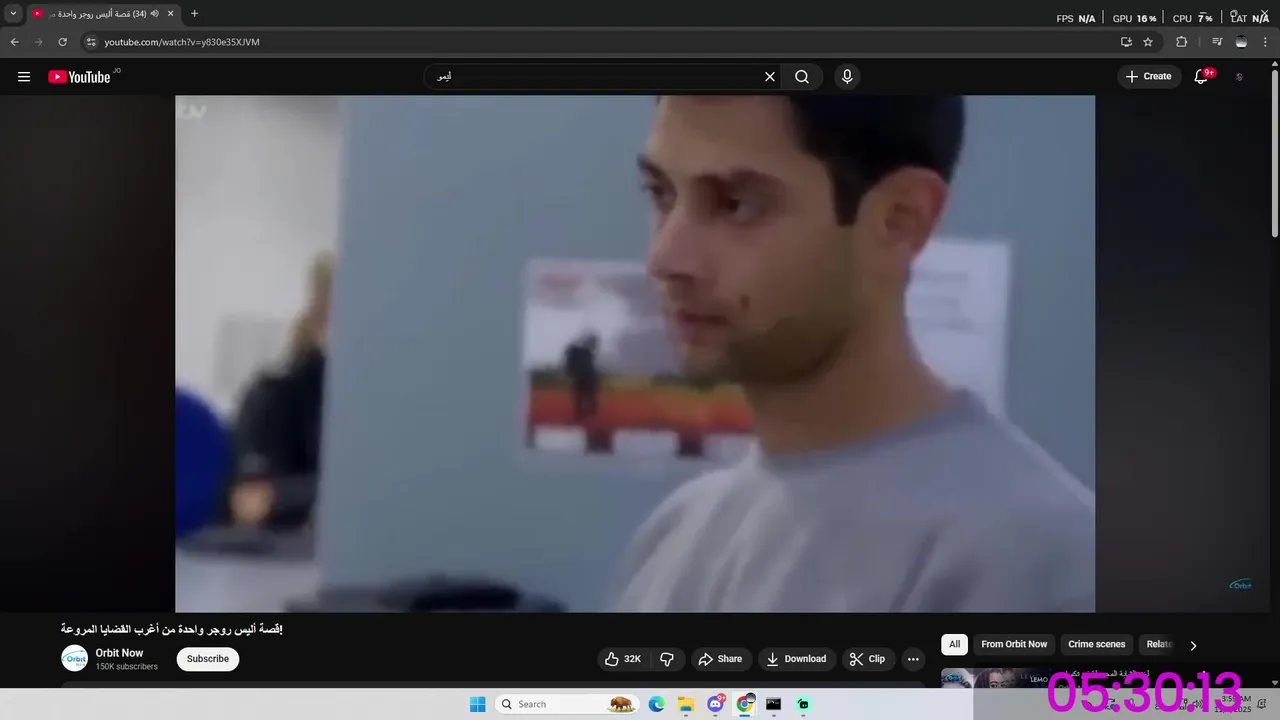
Task: Like the video with thumbs up
Action: (623, 659)
